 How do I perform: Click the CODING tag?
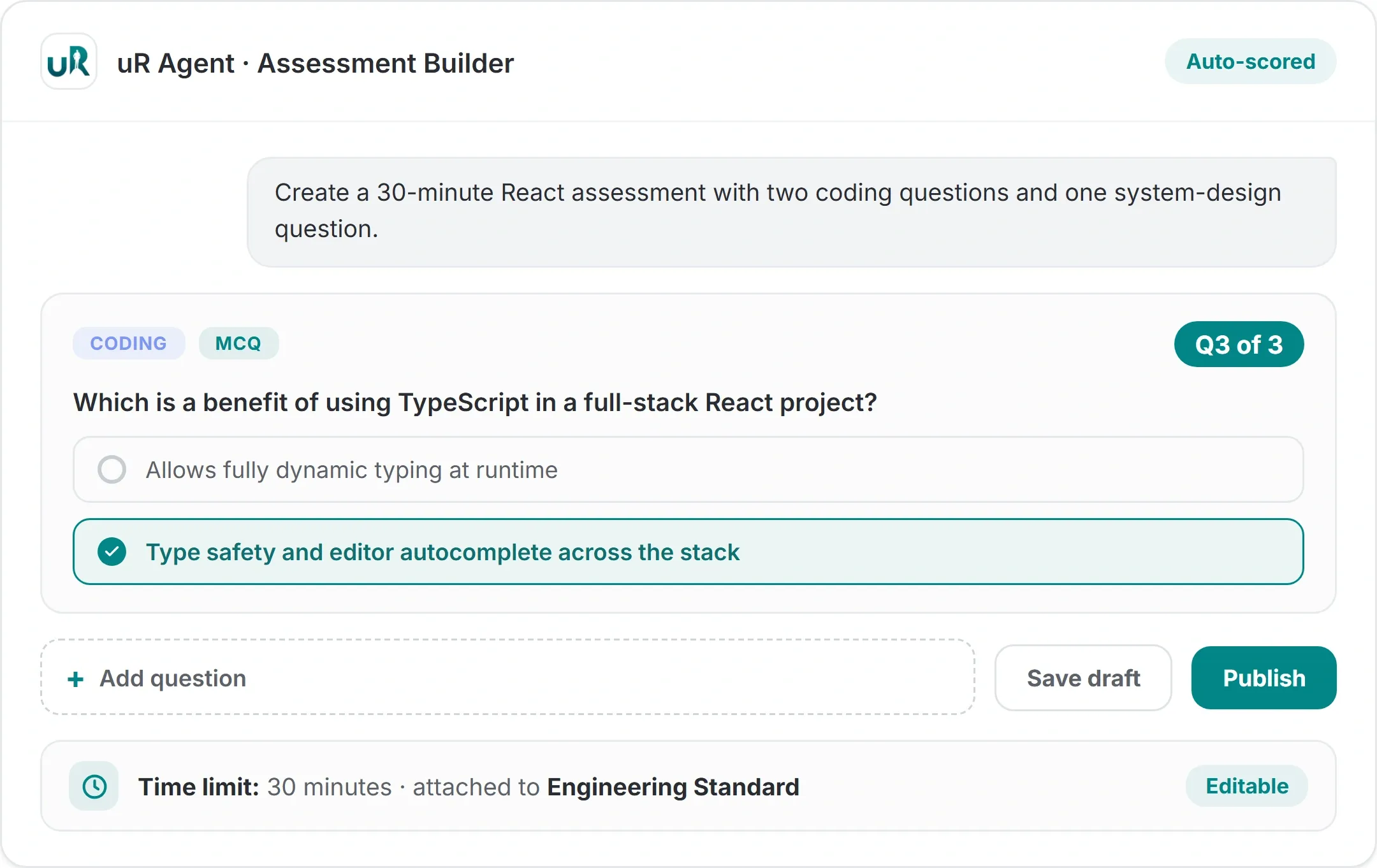129,344
